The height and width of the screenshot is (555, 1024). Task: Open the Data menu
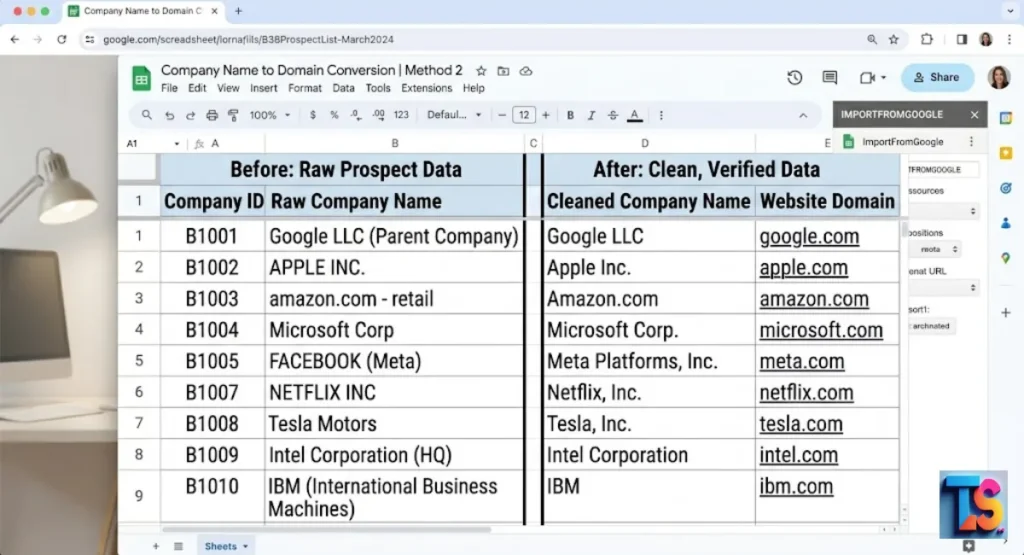(343, 88)
